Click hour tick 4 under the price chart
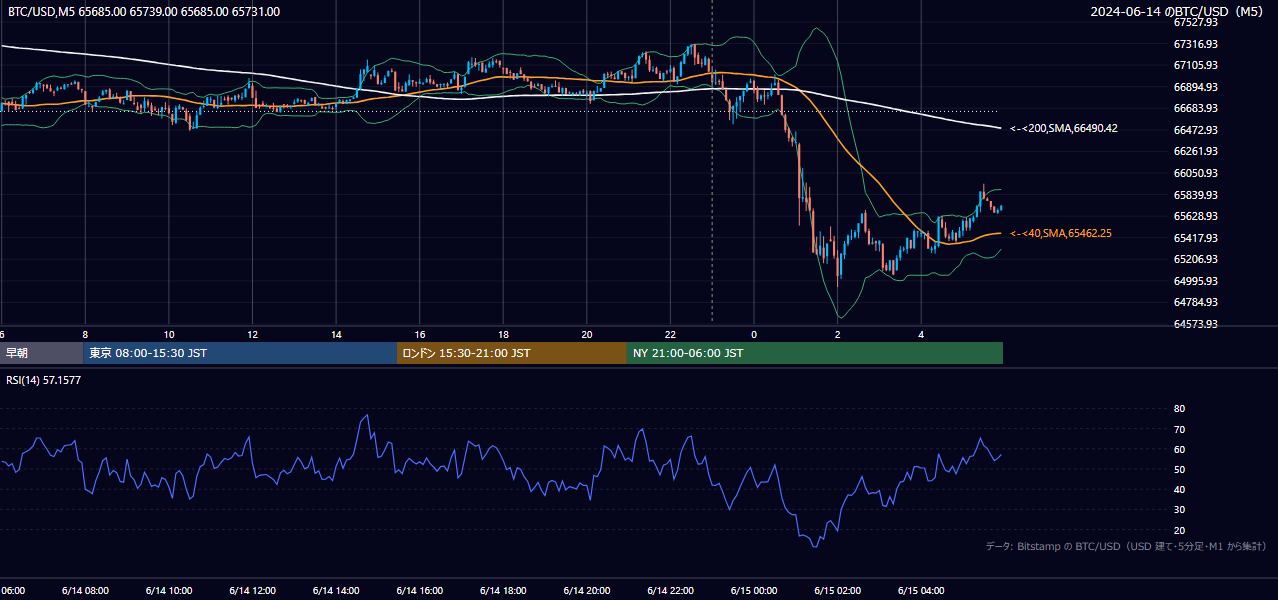 coord(921,334)
